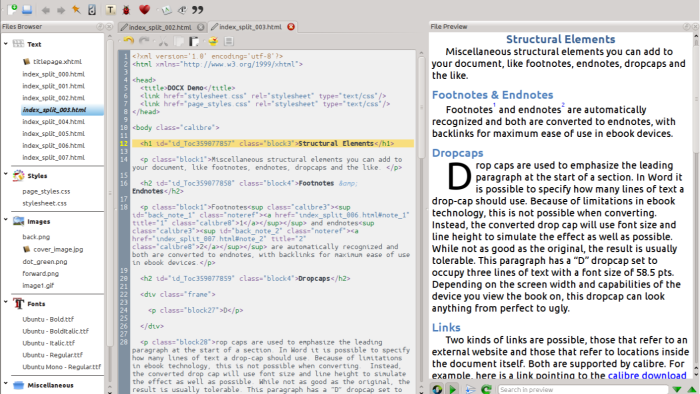Click the green up arrow find previous
This screenshot has width=700, height=394.
(x=692, y=389)
